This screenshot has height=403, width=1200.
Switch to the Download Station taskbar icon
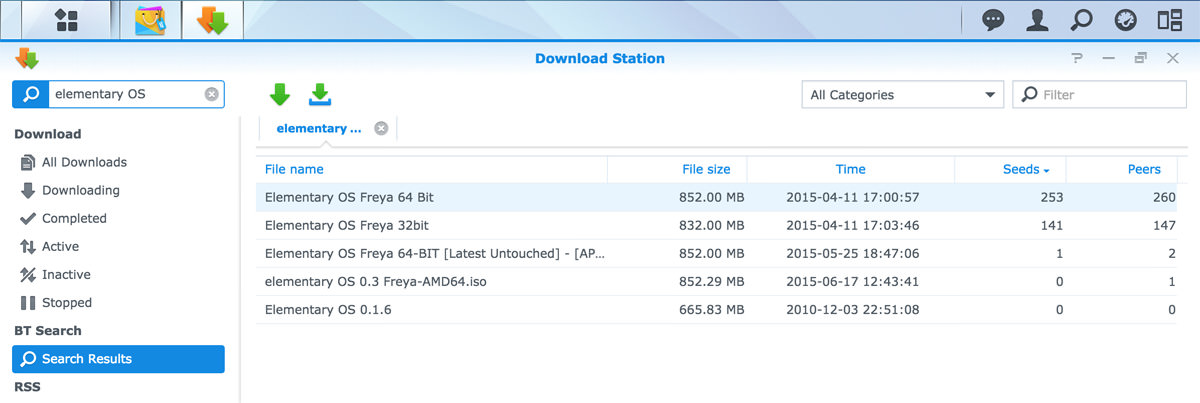212,20
